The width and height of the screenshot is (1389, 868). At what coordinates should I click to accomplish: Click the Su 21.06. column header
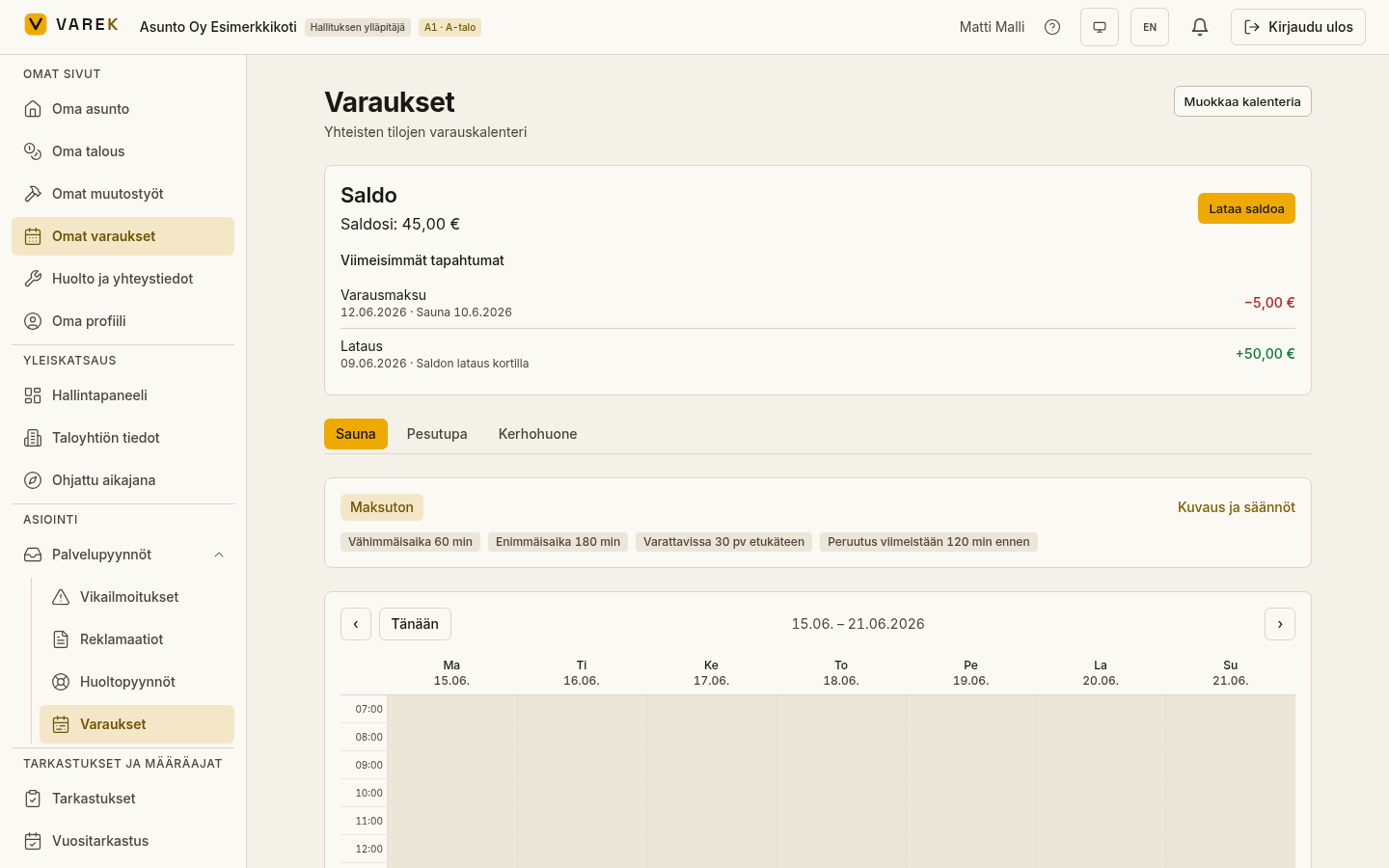click(x=1231, y=673)
